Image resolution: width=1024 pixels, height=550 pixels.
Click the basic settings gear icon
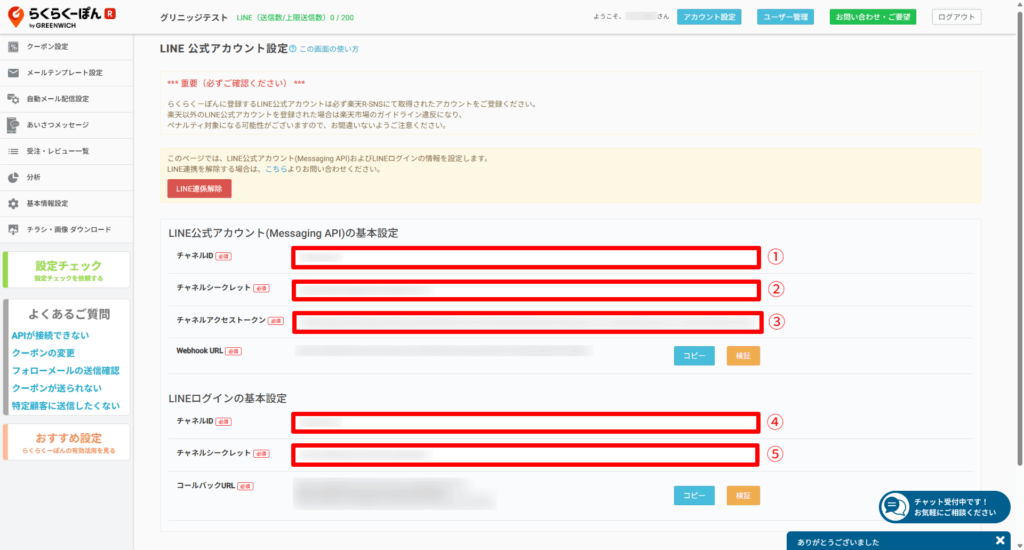coord(13,203)
